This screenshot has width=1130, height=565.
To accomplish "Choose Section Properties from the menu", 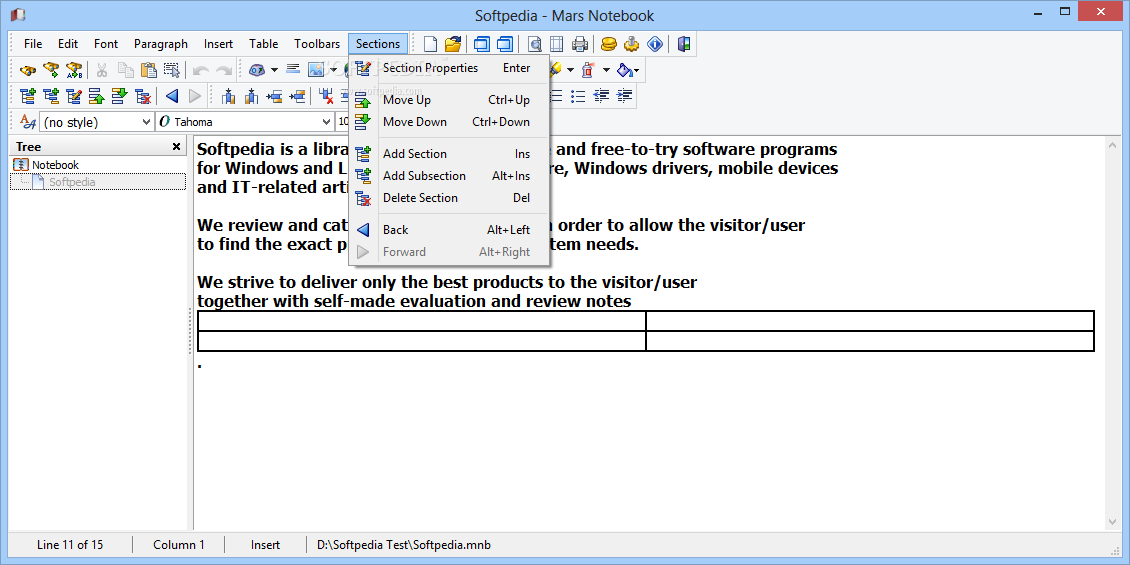I will [x=449, y=68].
